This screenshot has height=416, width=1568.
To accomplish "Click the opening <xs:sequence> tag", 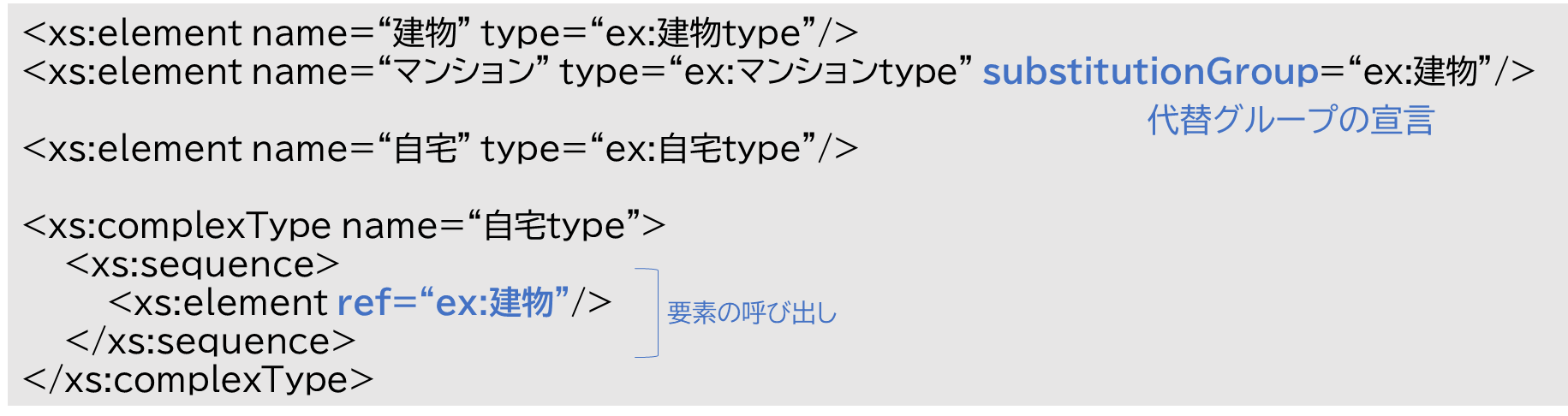I will click(x=203, y=264).
